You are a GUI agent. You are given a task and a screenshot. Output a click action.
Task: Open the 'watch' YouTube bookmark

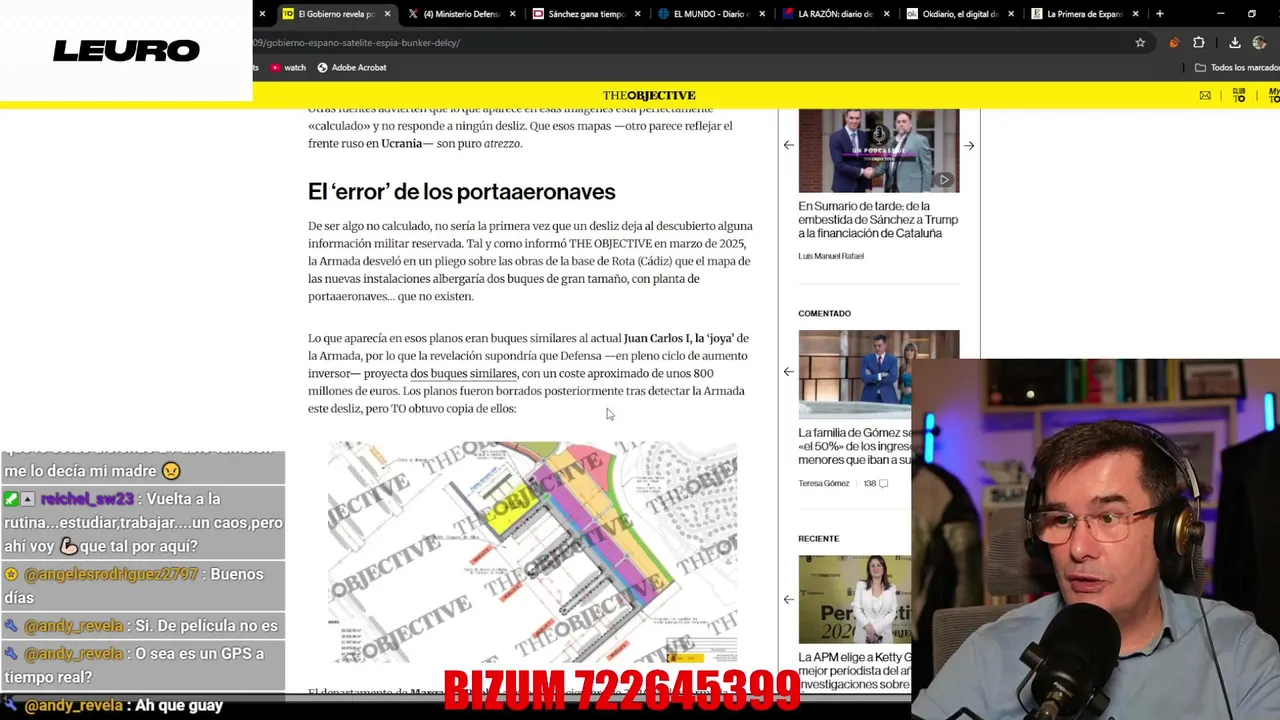coord(288,68)
